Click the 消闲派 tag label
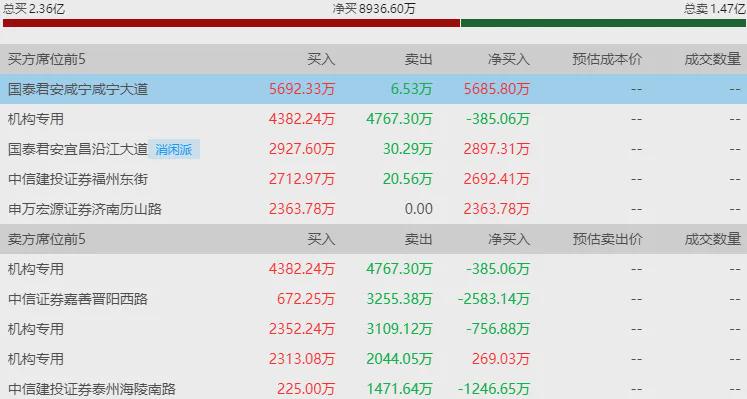The height and width of the screenshot is (399, 747). point(174,150)
